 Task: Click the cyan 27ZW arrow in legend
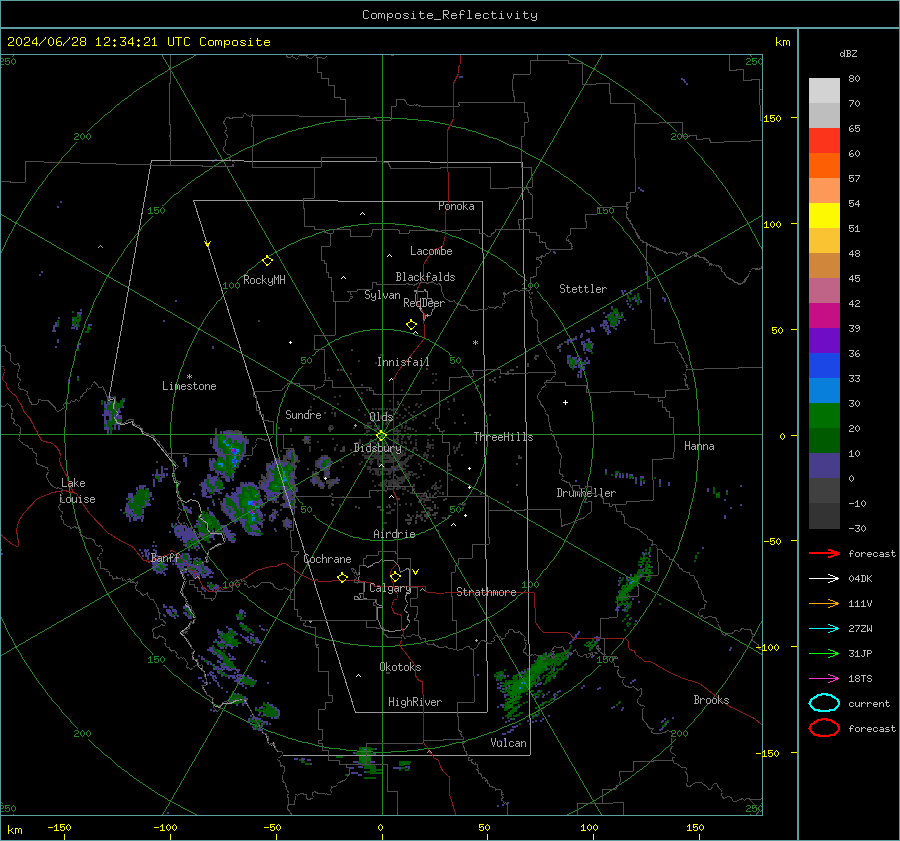tap(824, 629)
